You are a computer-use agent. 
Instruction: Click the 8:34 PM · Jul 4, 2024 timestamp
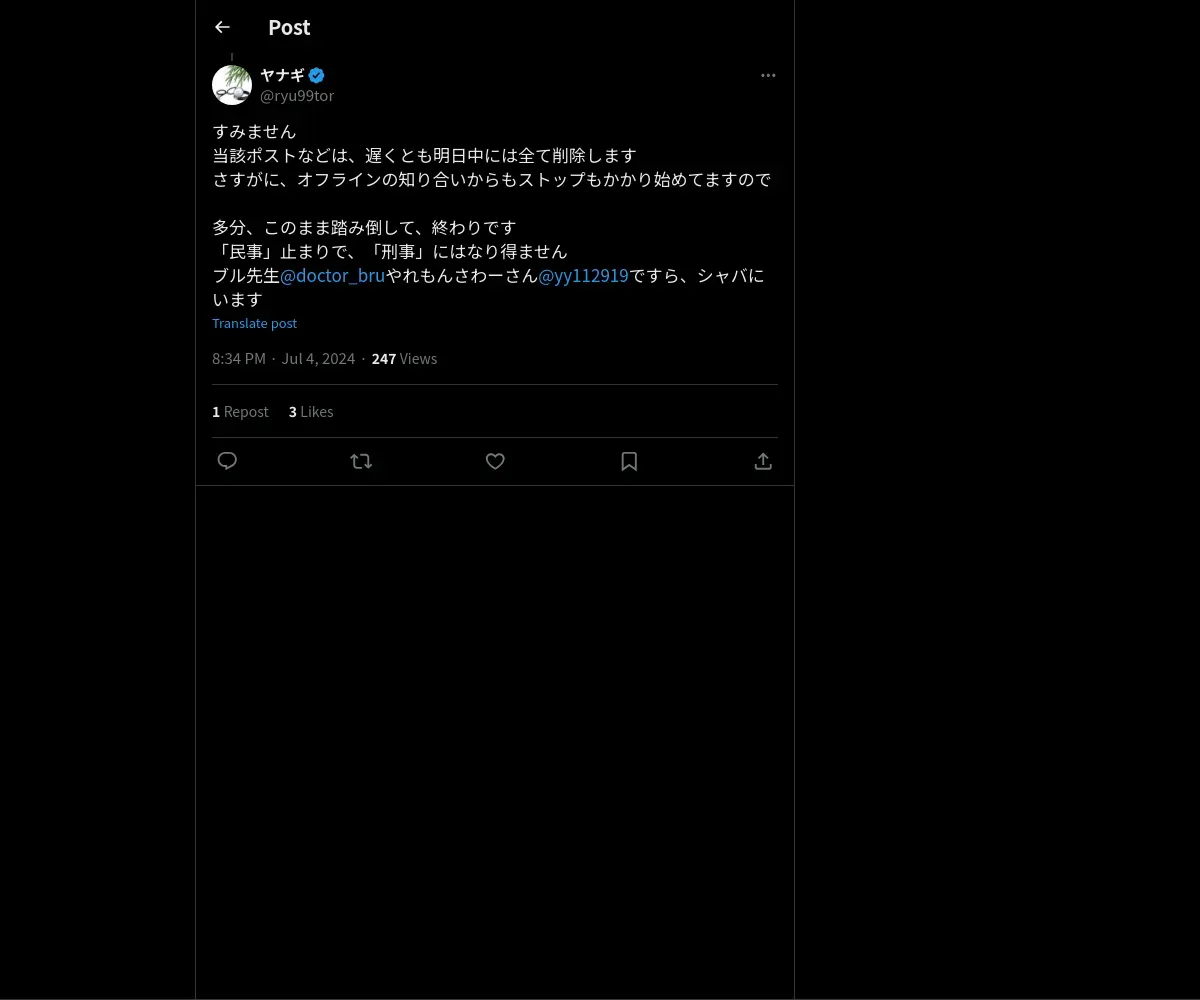pos(283,358)
